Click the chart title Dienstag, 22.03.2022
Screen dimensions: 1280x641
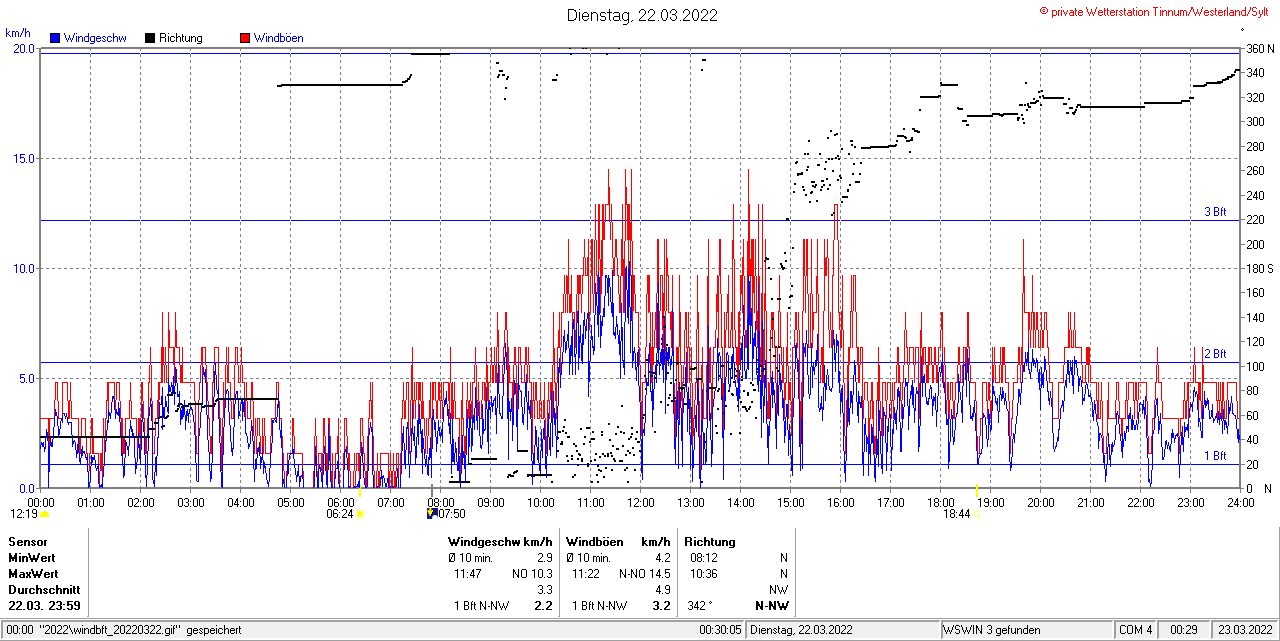pos(641,15)
